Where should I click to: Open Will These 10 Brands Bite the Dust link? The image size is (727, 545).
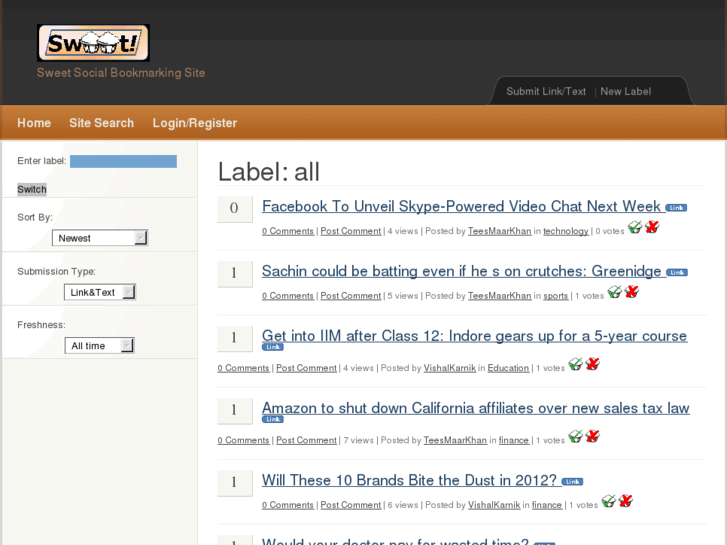tap(409, 480)
